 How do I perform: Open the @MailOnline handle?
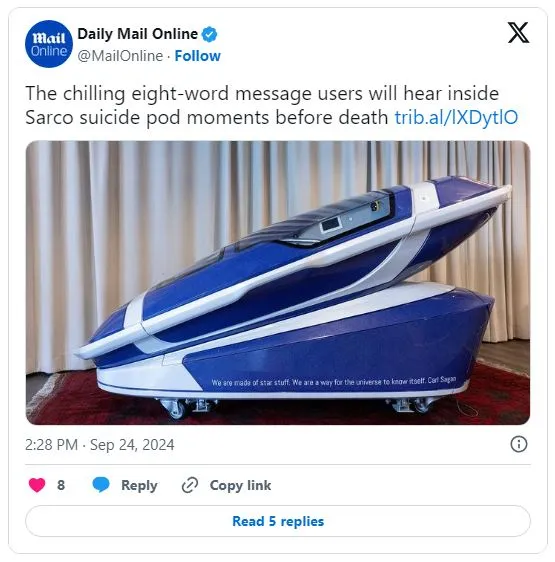click(x=120, y=56)
